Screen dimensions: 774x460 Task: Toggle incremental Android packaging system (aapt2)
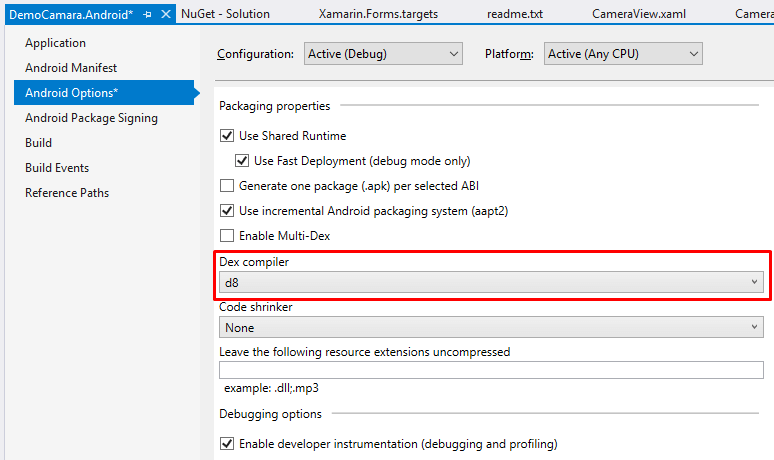click(x=227, y=211)
